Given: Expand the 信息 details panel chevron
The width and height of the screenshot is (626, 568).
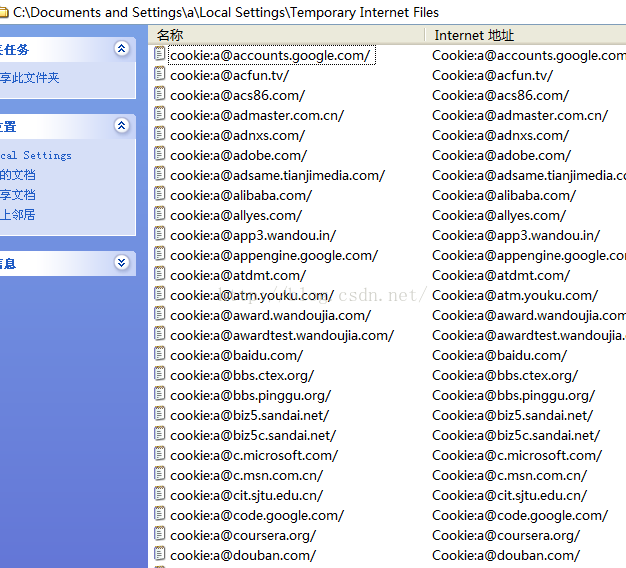Looking at the screenshot, I should point(122,262).
